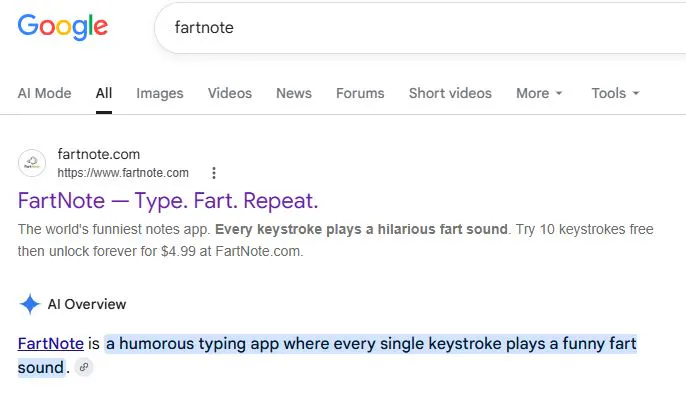Viewport: 686px width, 404px height.
Task: Click the source link icon after 'sound.'
Action: pos(84,367)
